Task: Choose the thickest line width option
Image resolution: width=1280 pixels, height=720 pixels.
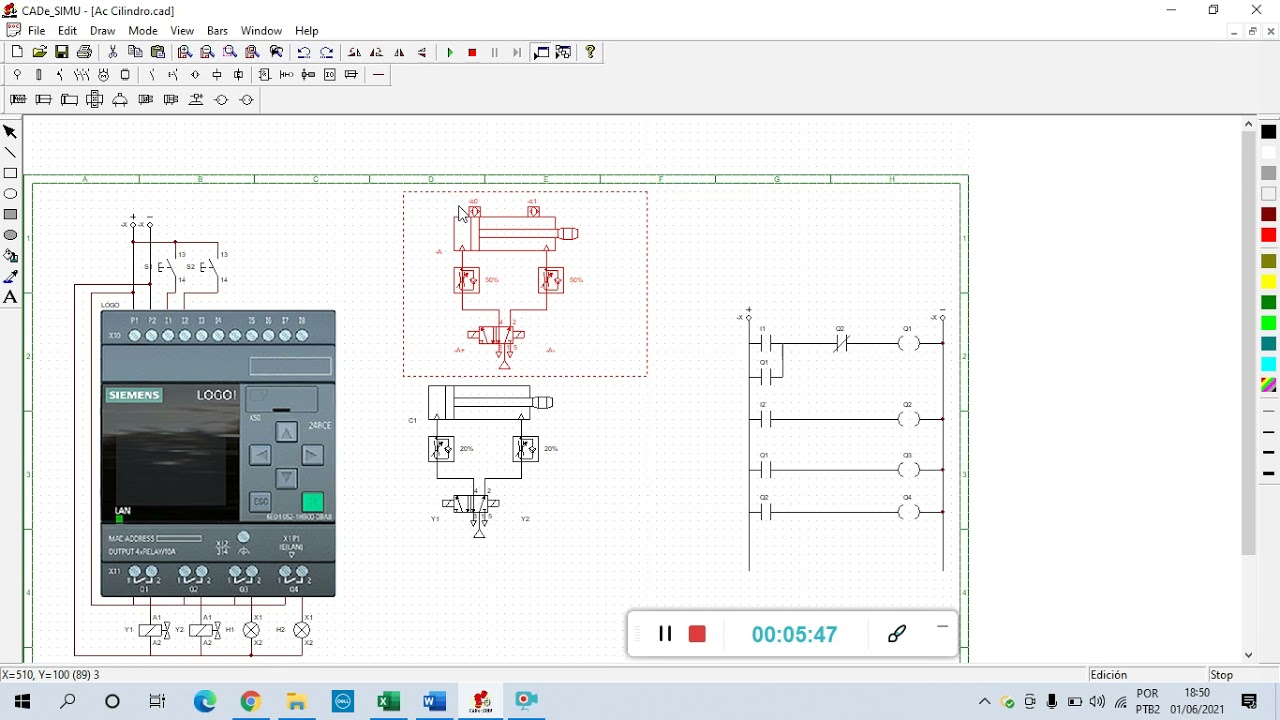Action: tap(1268, 473)
